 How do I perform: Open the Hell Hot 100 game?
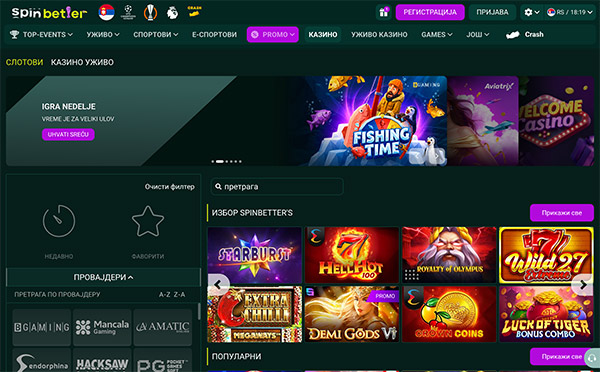pos(352,255)
